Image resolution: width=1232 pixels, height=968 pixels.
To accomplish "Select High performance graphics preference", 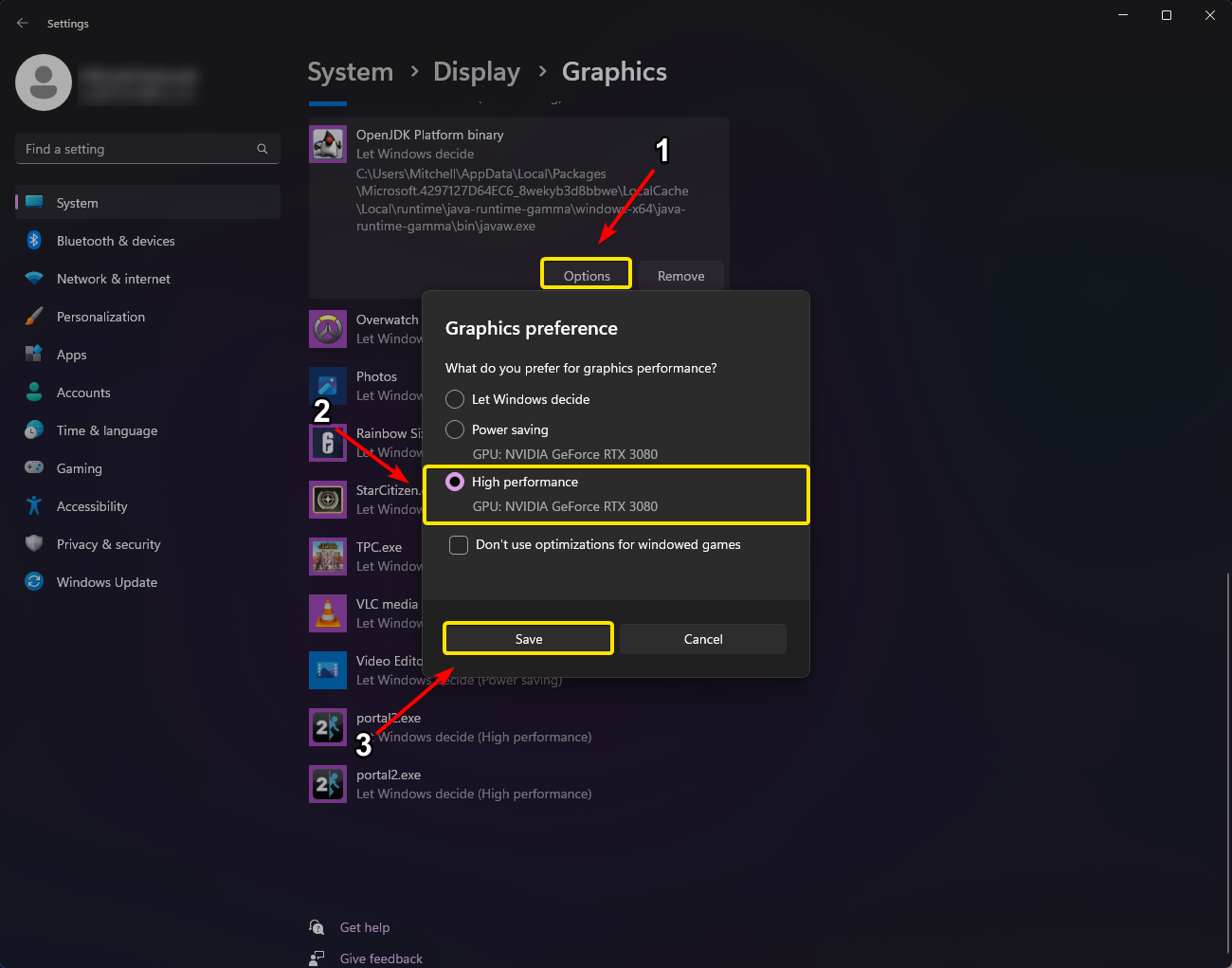I will point(455,482).
